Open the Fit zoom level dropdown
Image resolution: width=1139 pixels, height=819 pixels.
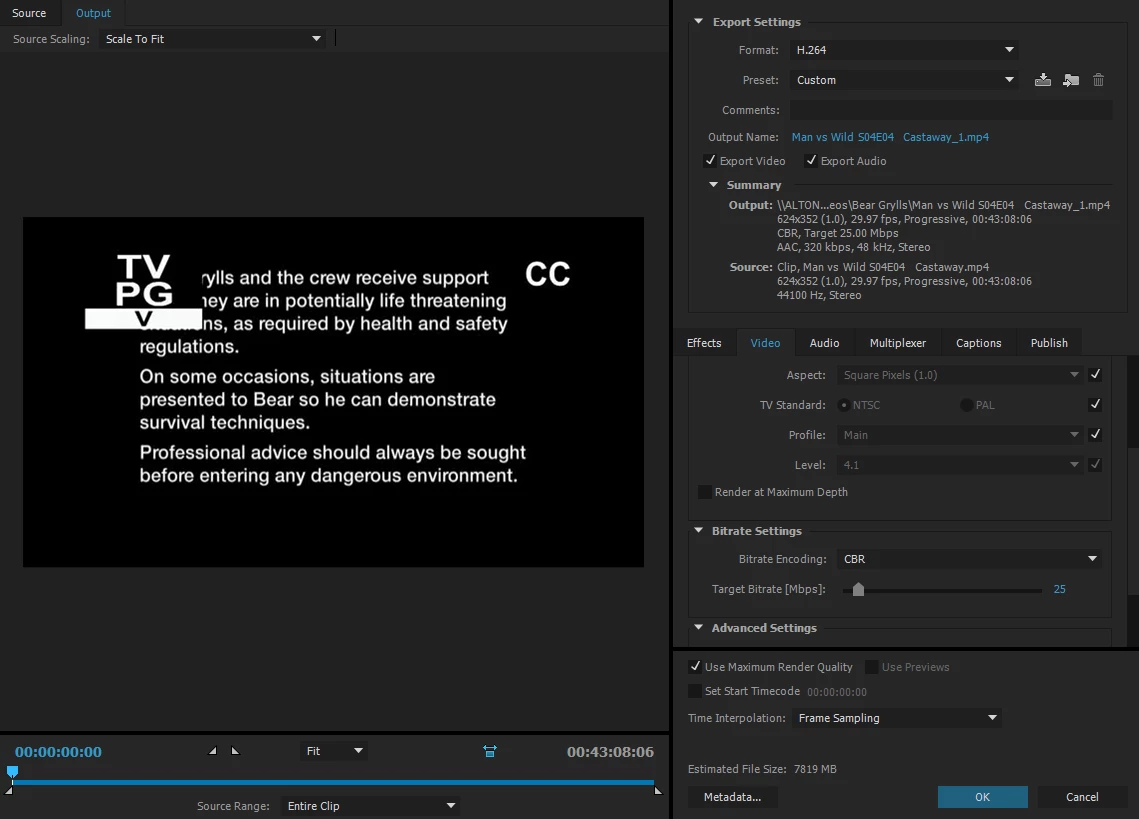334,751
